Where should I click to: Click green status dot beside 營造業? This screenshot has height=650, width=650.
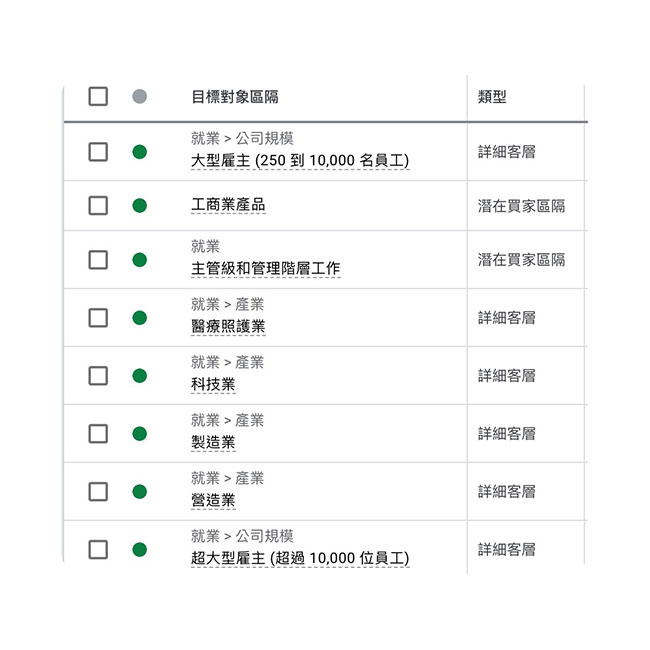pyautogui.click(x=139, y=492)
